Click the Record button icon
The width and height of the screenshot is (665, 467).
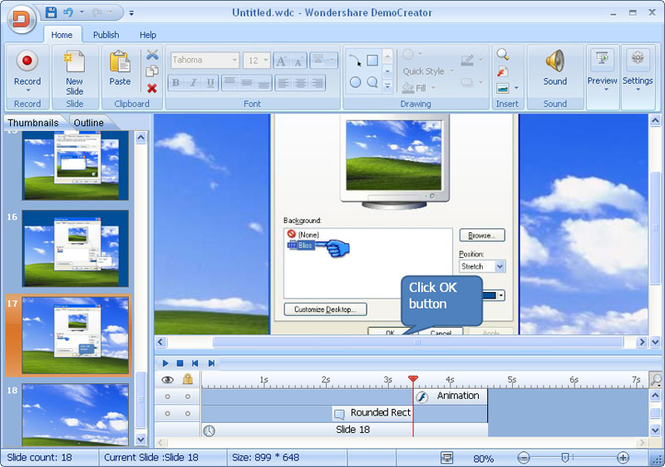(x=27, y=61)
